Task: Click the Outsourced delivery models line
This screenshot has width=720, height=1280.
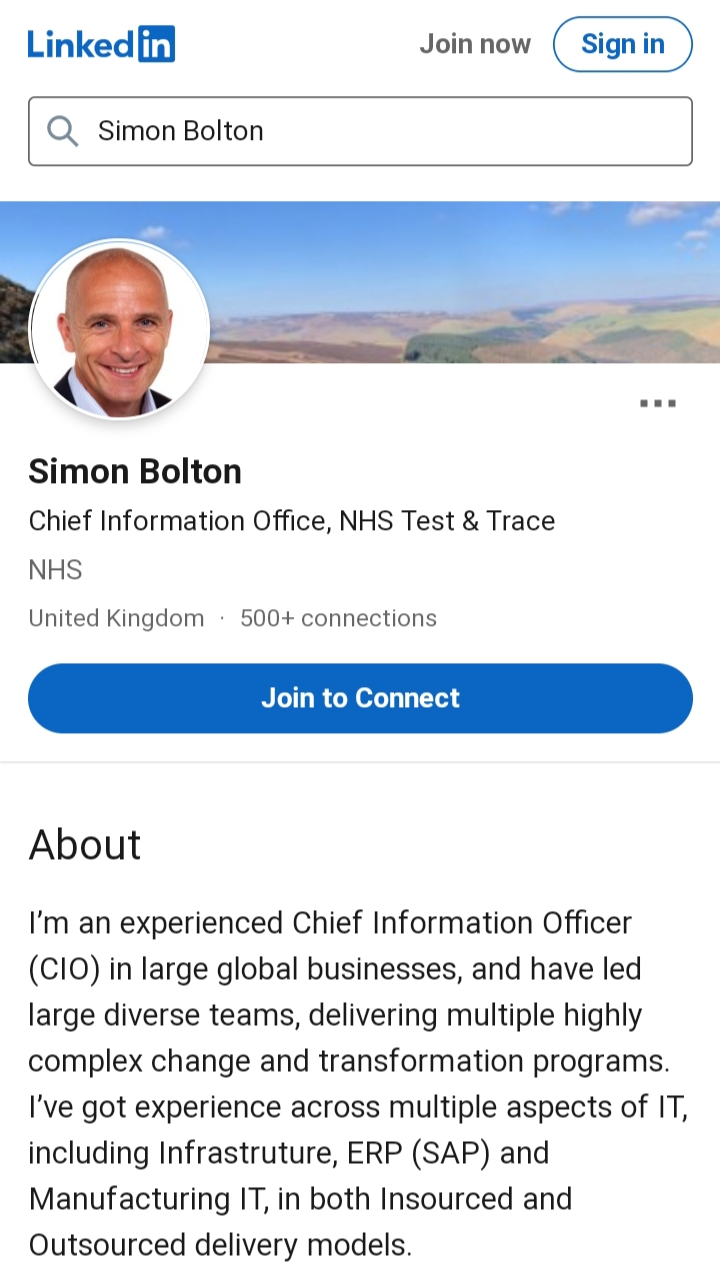Action: 220,1245
